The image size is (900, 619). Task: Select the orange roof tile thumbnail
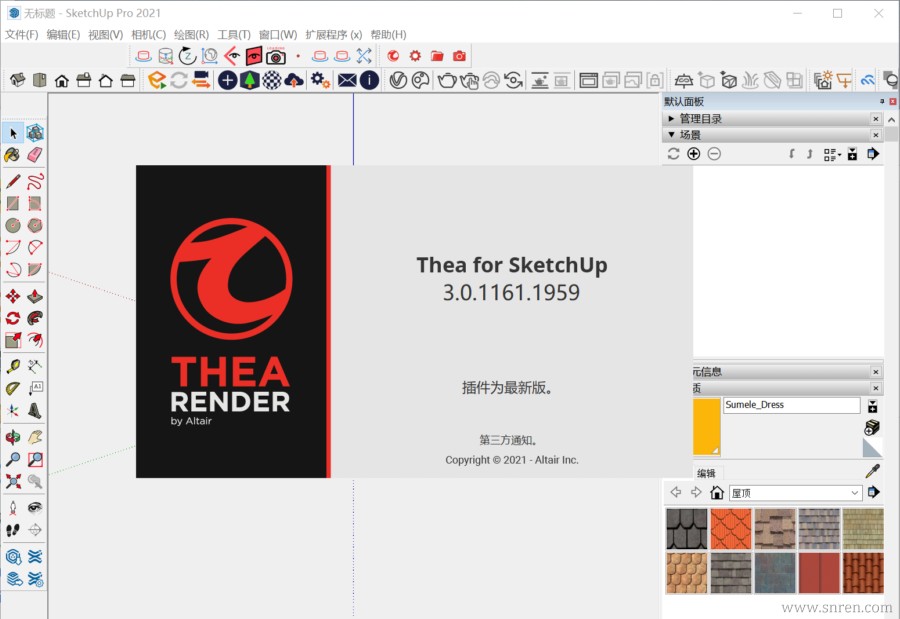(730, 529)
